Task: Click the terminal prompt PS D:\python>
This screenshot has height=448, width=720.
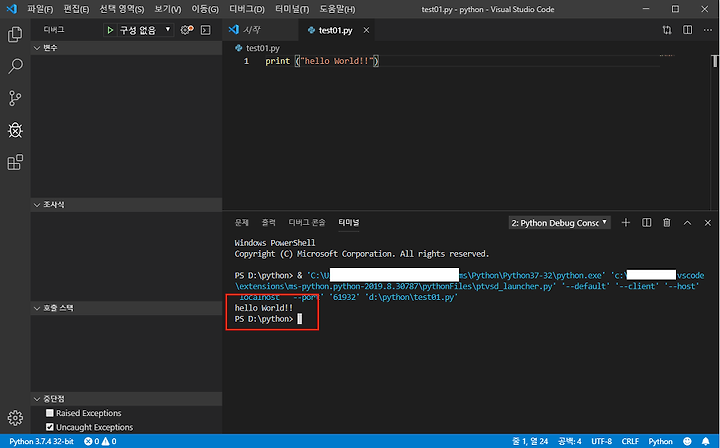Action: pyautogui.click(x=264, y=319)
